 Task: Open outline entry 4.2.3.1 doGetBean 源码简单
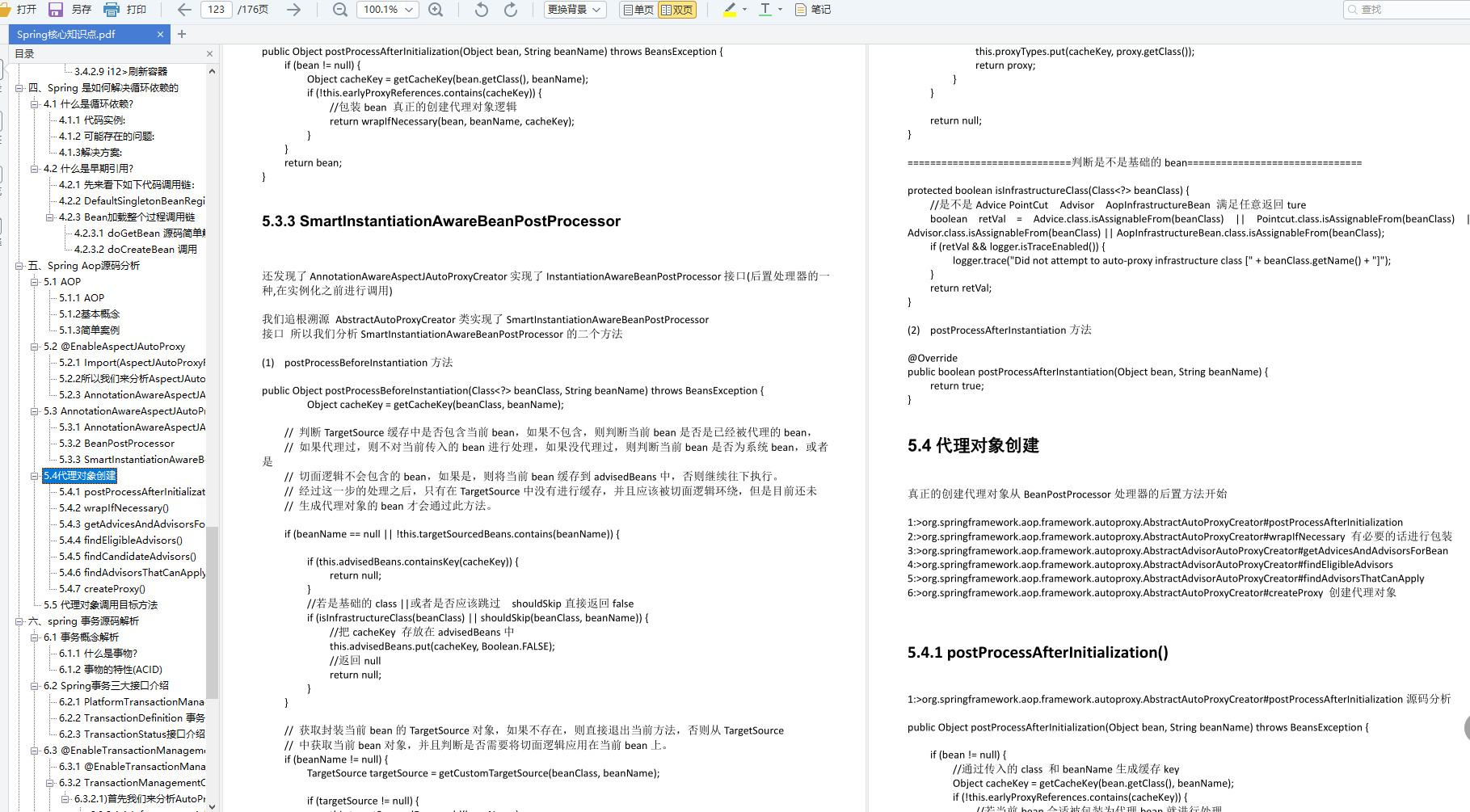pyautogui.click(x=140, y=234)
